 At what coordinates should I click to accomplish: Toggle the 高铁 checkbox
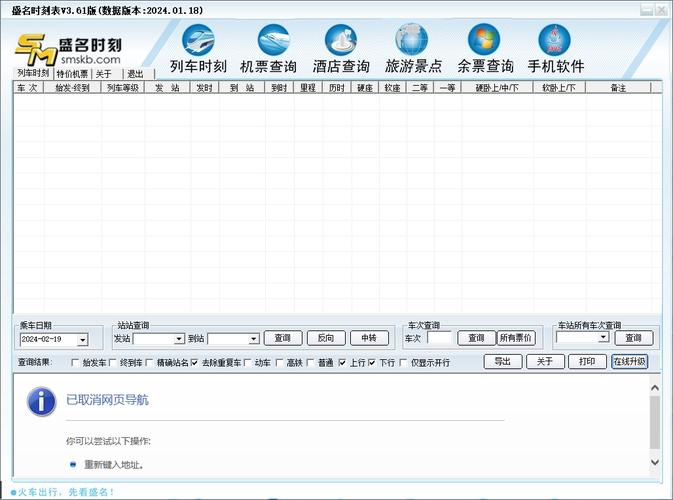click(x=279, y=363)
